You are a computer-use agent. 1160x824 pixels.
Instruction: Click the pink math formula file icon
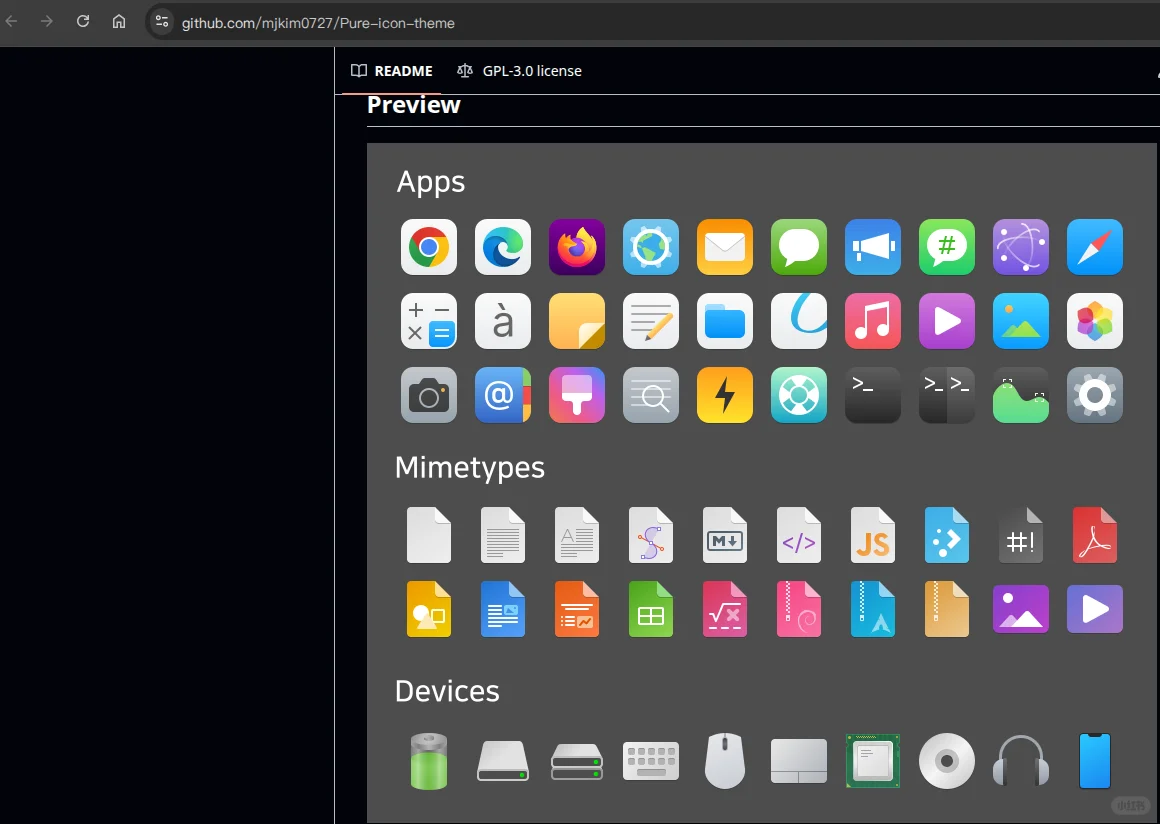click(x=725, y=609)
